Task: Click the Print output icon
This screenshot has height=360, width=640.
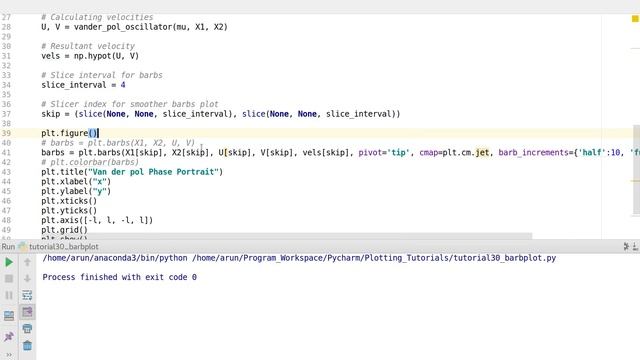Action: click(x=27, y=329)
